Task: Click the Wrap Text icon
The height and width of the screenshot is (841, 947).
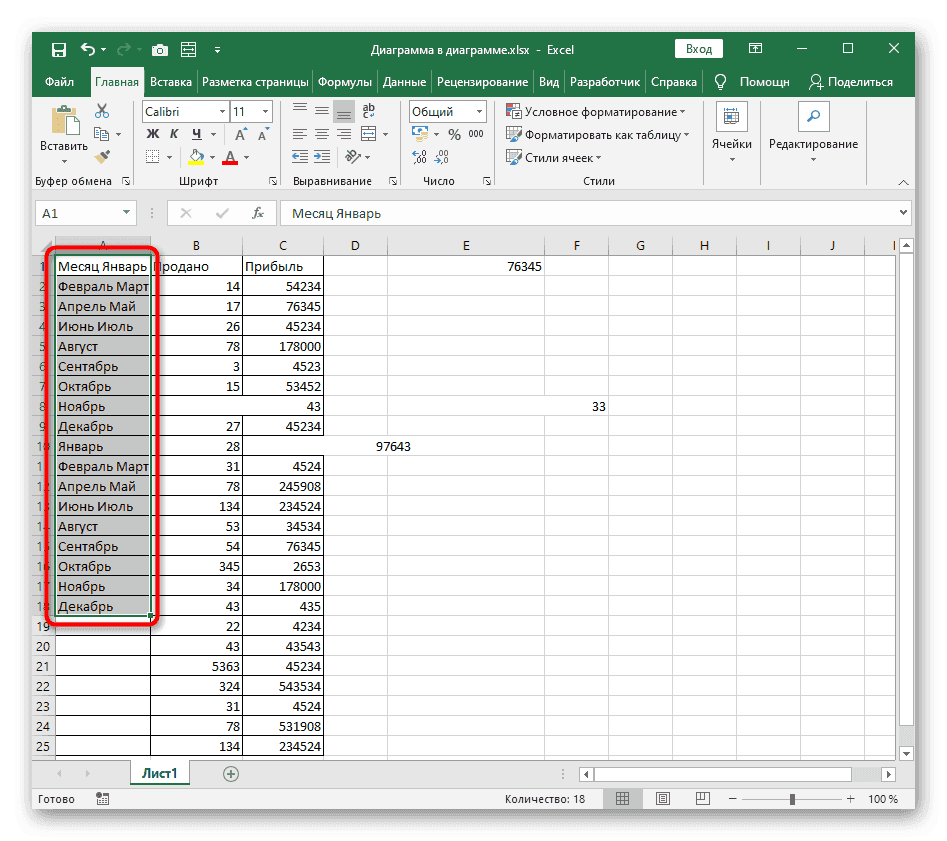Action: (369, 112)
